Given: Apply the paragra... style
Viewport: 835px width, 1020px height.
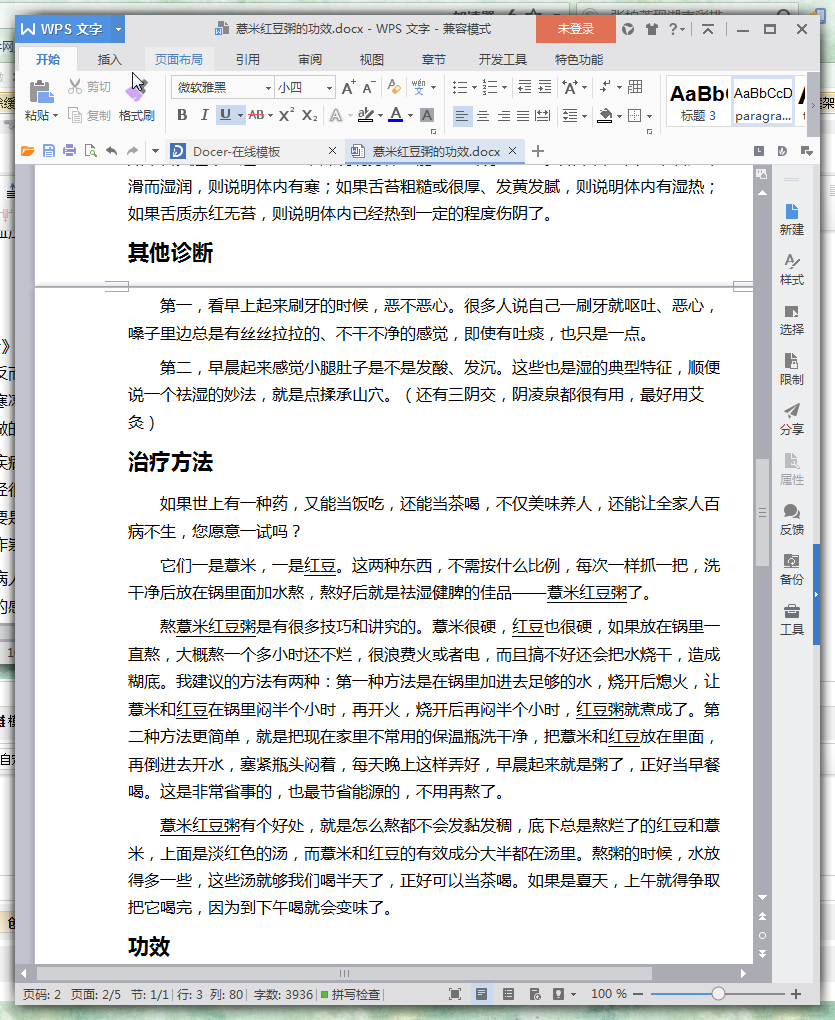Looking at the screenshot, I should point(763,101).
